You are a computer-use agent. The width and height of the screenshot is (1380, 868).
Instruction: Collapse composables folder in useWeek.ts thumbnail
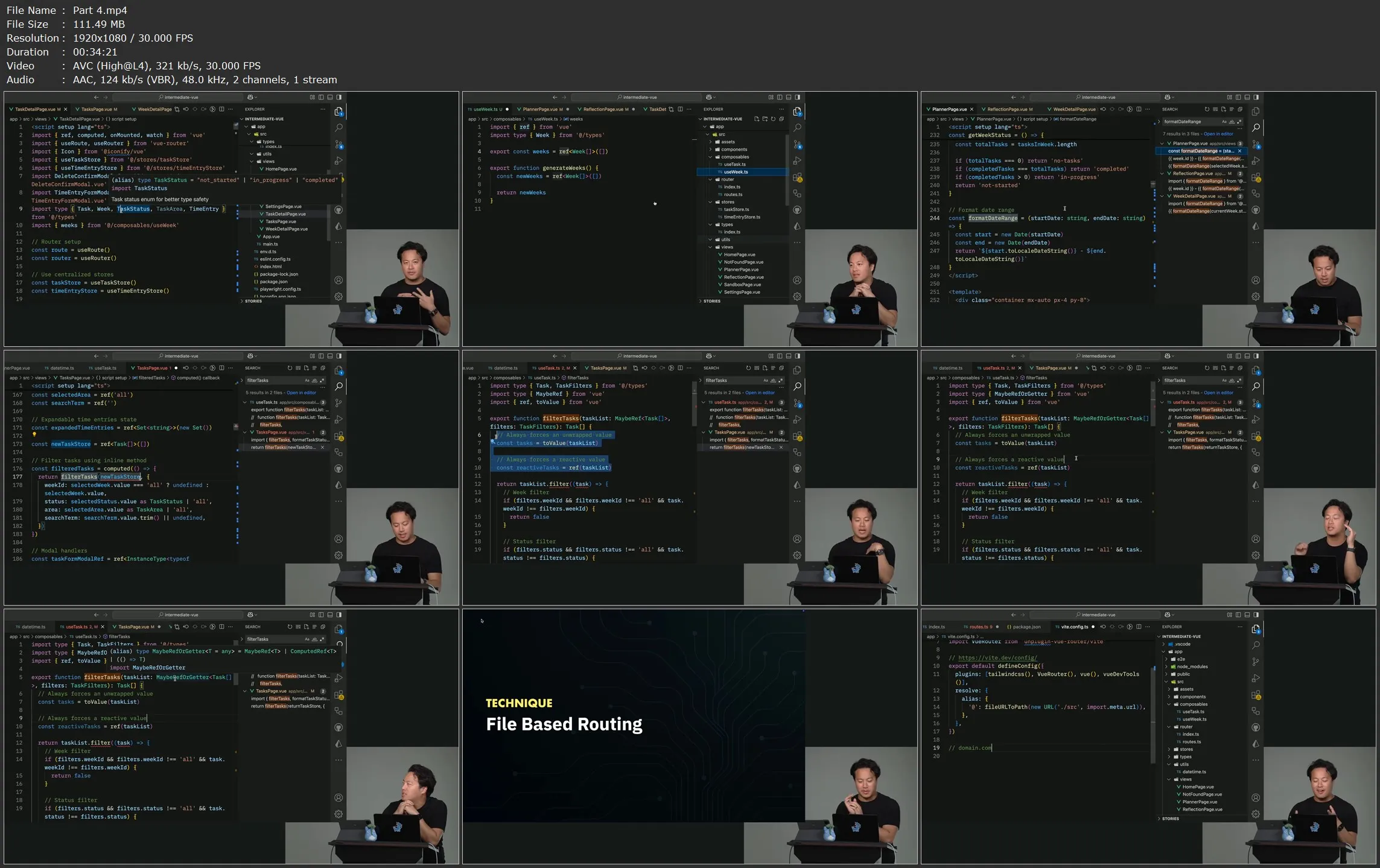(710, 157)
